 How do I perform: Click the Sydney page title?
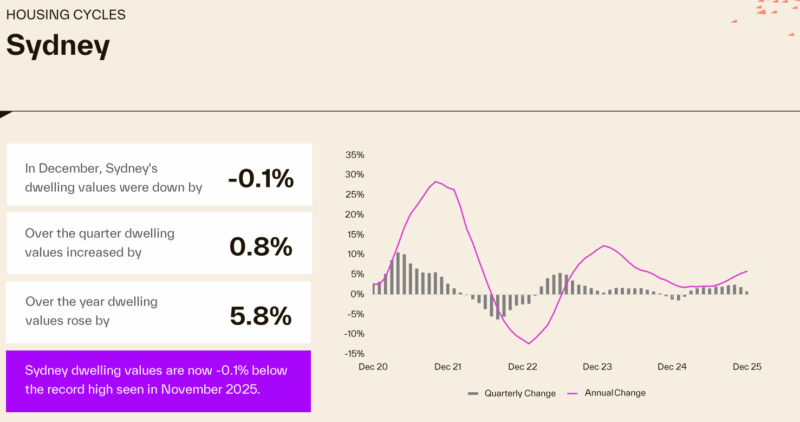coord(57,46)
